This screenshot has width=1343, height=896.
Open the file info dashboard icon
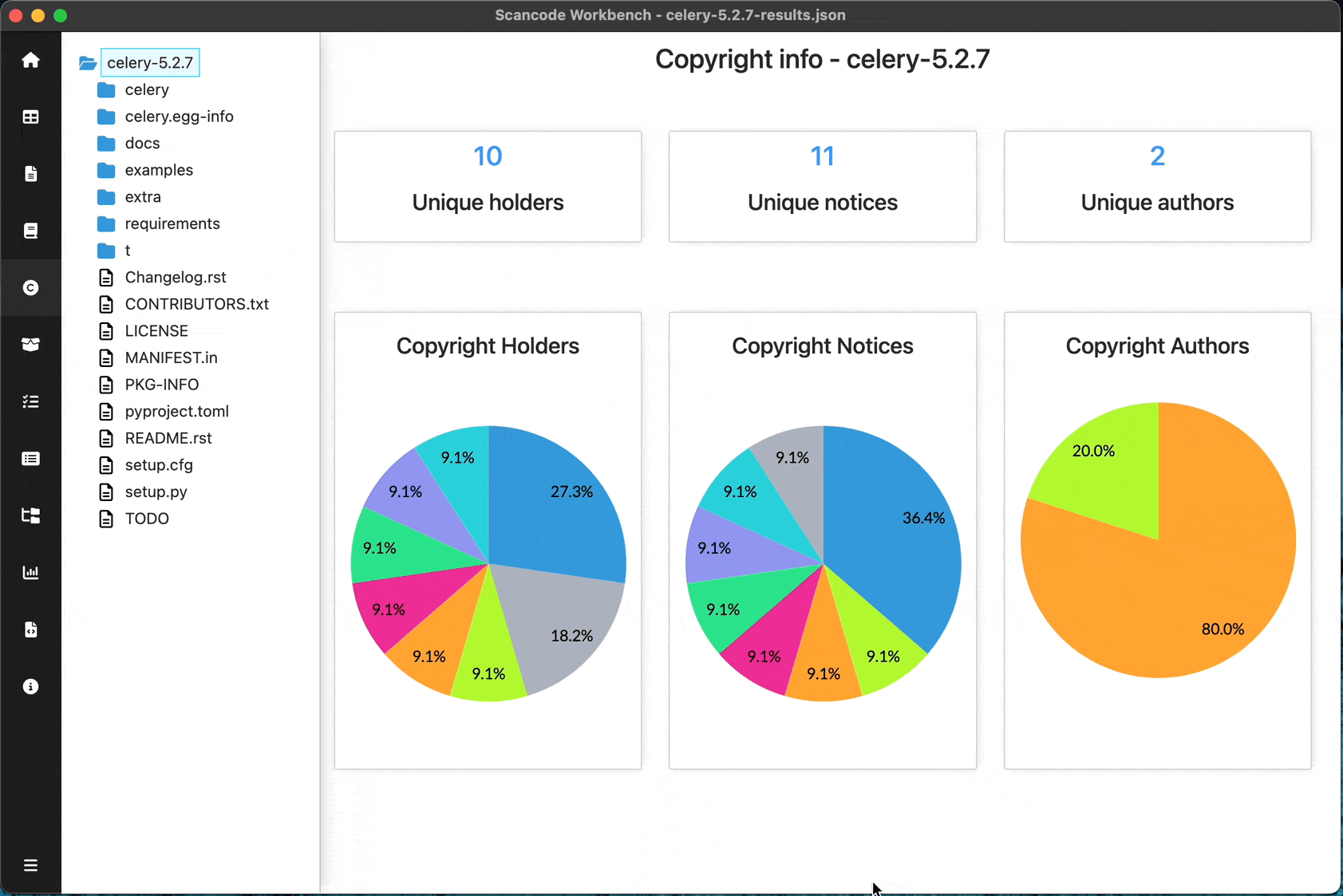[x=30, y=174]
